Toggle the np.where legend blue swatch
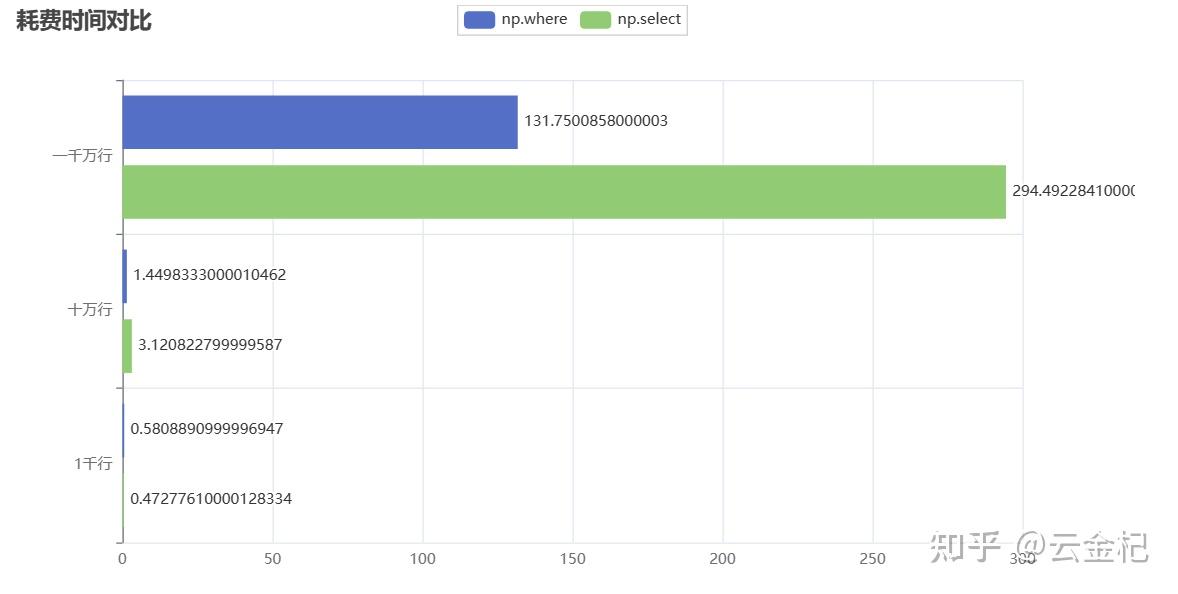This screenshot has width=1178, height=594. coord(480,19)
